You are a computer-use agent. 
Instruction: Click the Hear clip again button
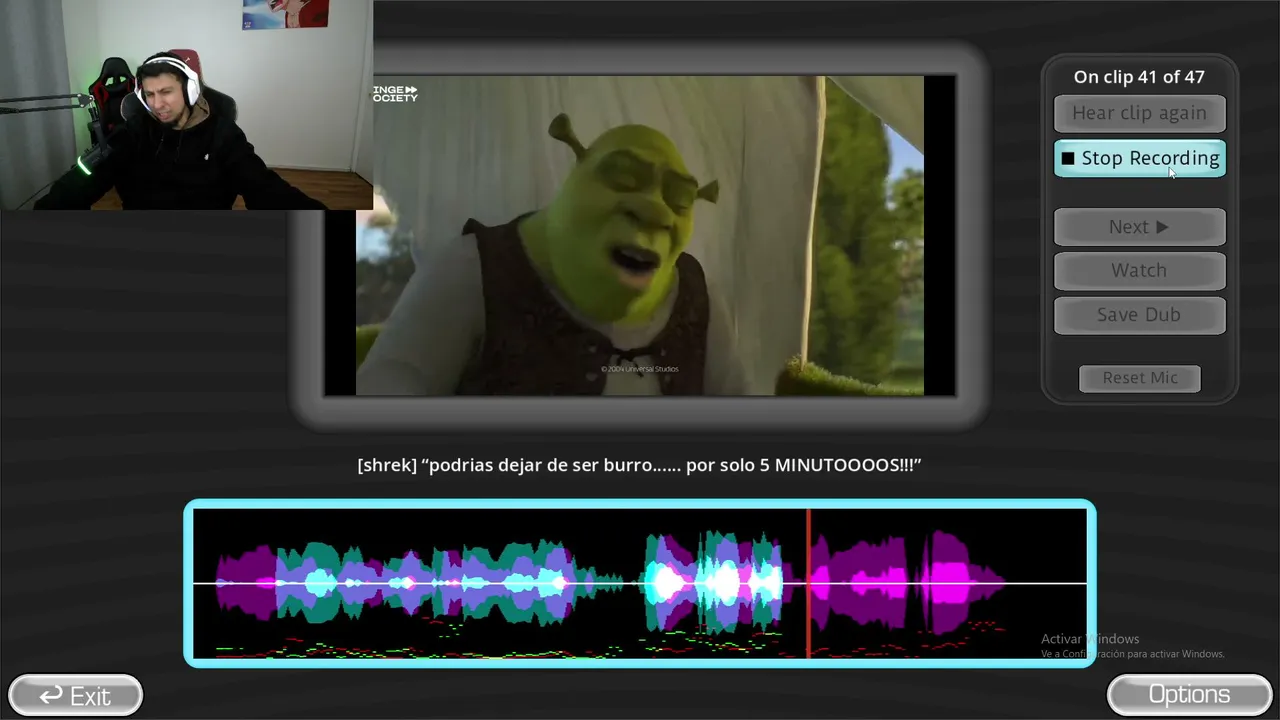pyautogui.click(x=1139, y=113)
